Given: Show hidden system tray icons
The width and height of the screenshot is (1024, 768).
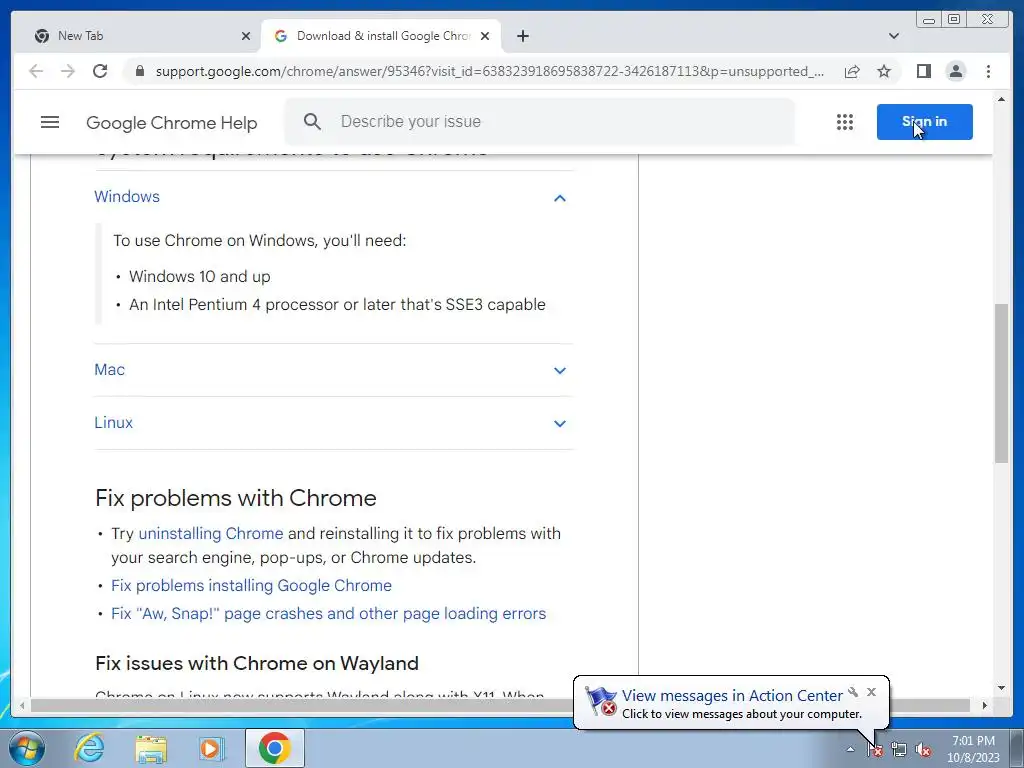Looking at the screenshot, I should pyautogui.click(x=850, y=750).
